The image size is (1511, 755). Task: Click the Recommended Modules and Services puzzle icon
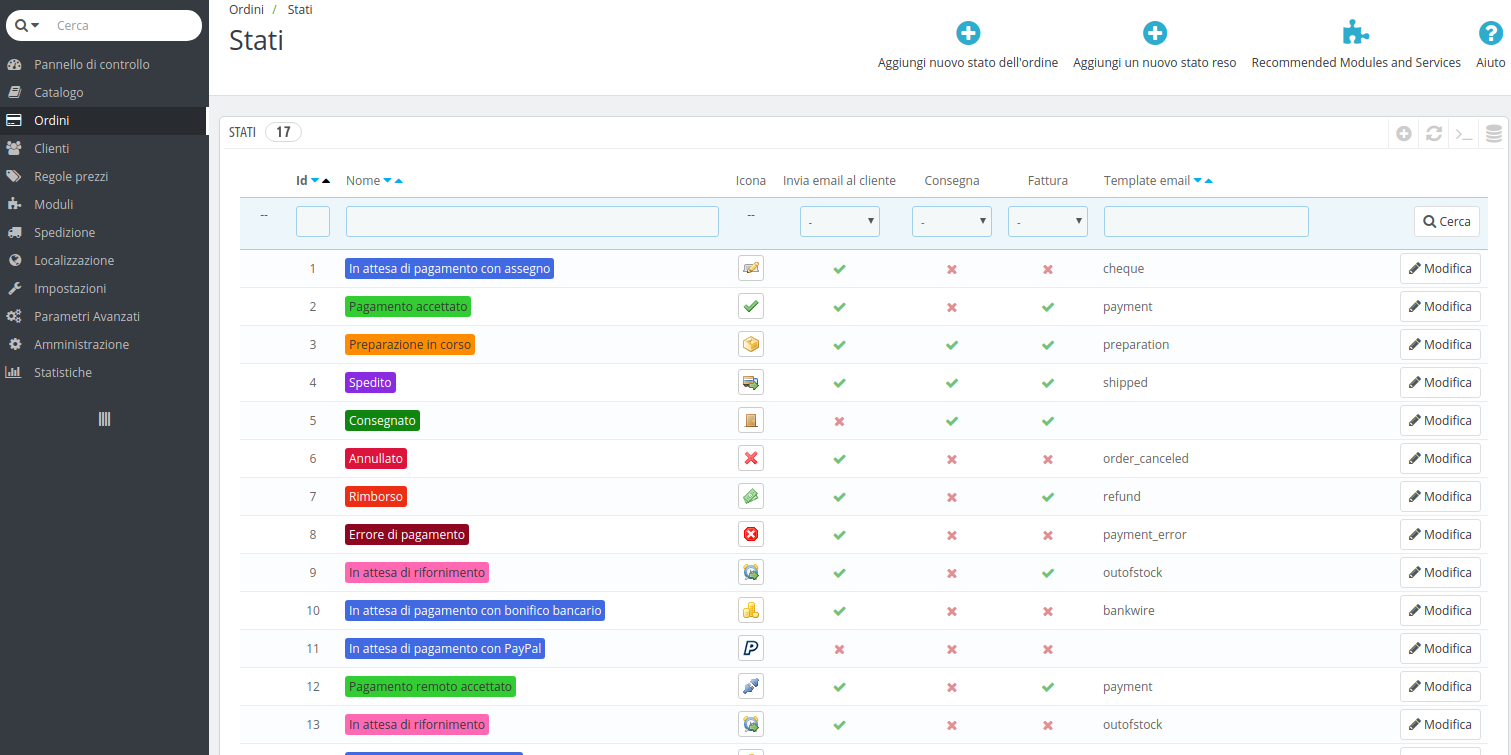(1355, 33)
